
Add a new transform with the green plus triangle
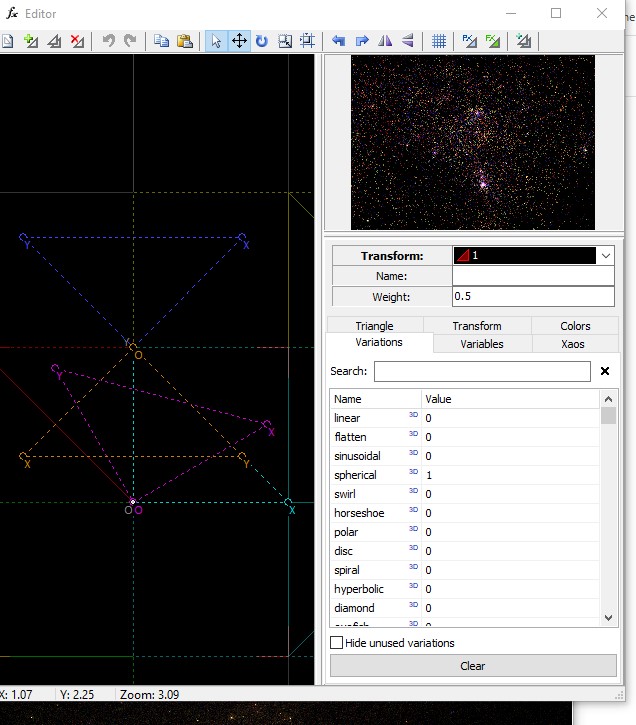[x=31, y=41]
